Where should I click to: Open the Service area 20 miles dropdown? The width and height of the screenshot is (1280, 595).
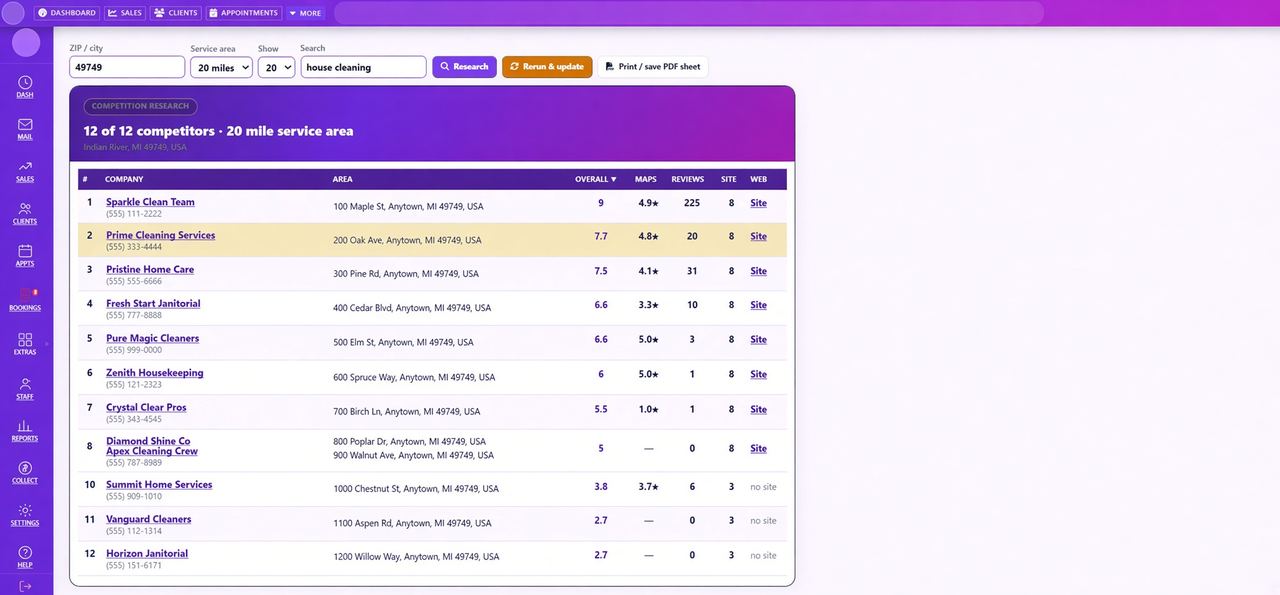click(221, 67)
